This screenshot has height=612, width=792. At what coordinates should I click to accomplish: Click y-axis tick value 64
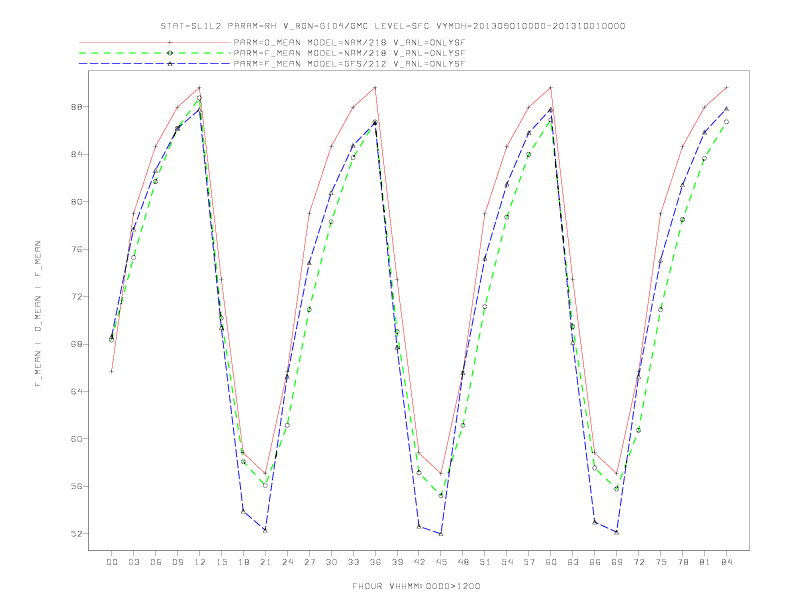coord(77,391)
